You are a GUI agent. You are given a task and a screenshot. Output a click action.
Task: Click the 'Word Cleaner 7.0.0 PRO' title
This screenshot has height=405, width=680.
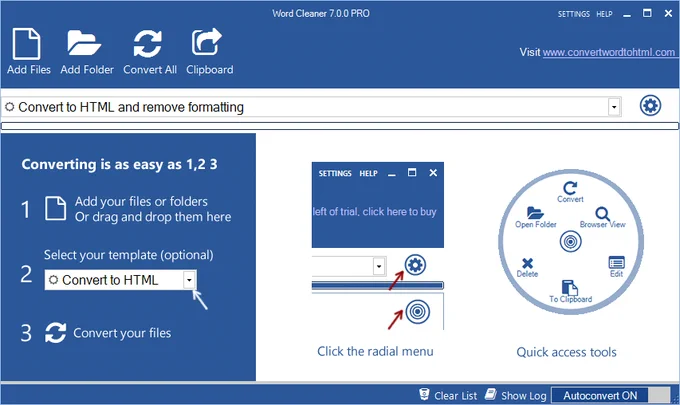[x=321, y=13]
